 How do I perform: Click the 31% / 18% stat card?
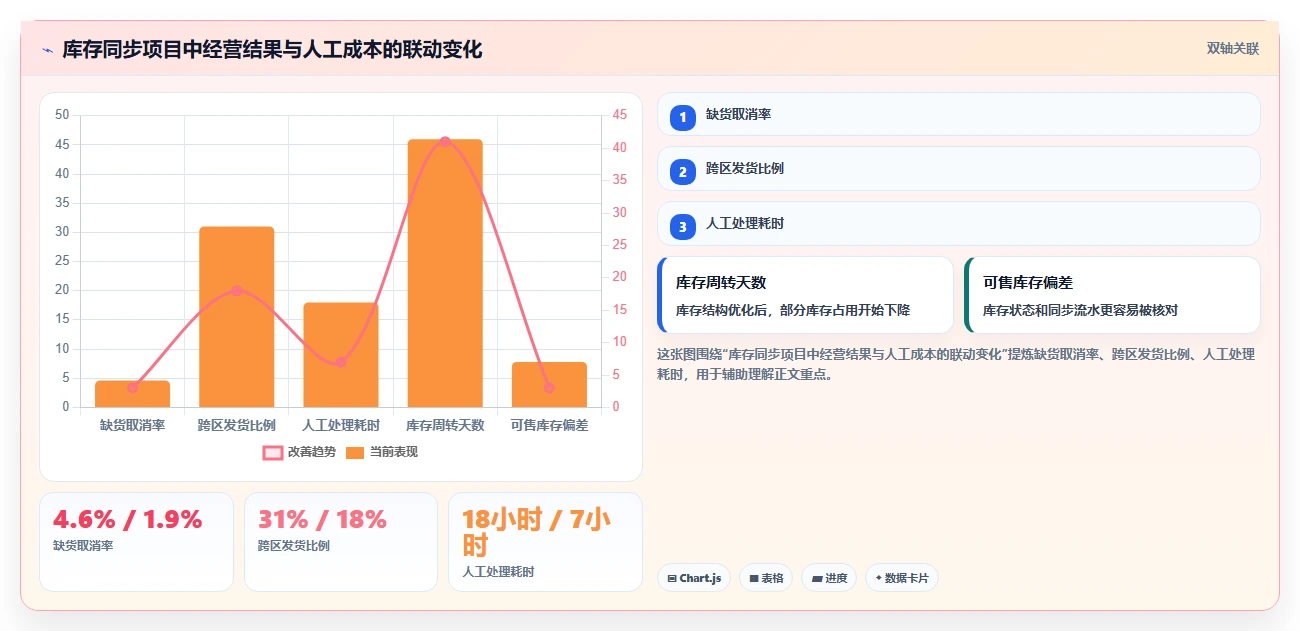click(341, 541)
